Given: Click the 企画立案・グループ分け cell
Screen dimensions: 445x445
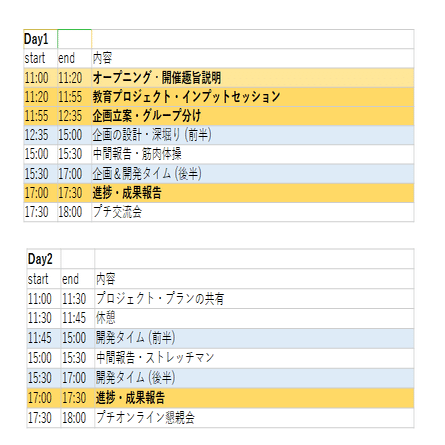Looking at the screenshot, I should pos(253,116).
